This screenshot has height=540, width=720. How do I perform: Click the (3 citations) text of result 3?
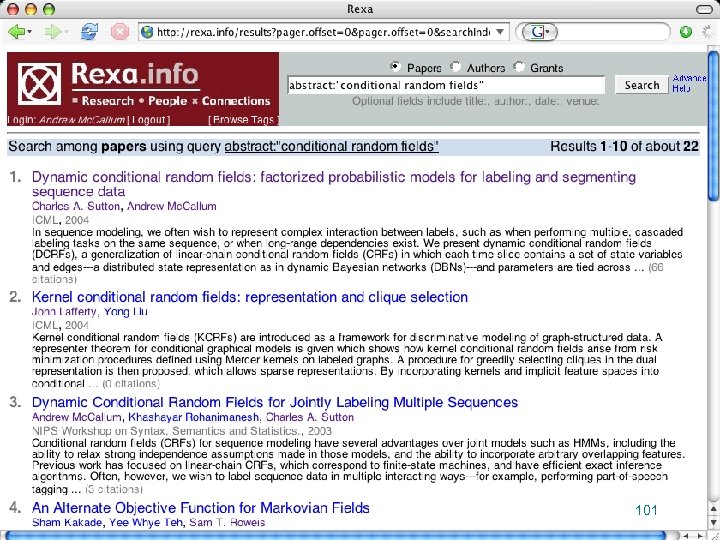114,489
